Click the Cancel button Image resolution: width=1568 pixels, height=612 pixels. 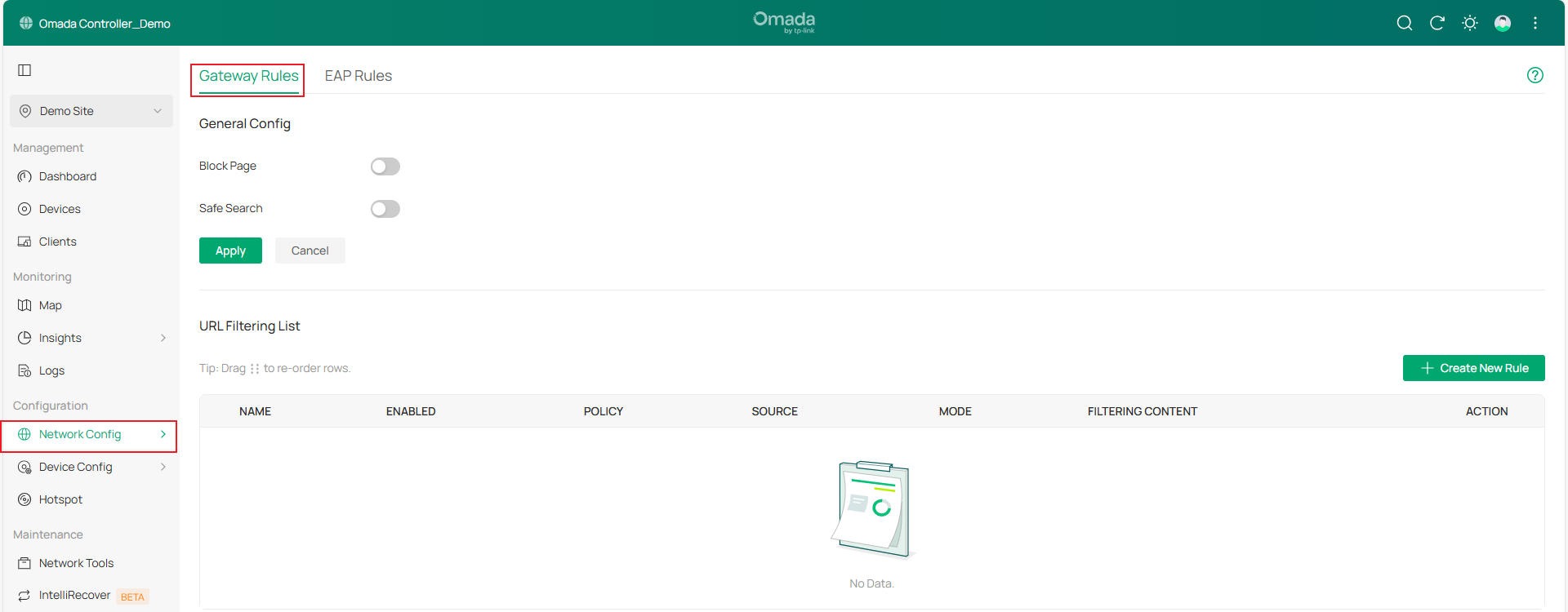[x=310, y=251]
